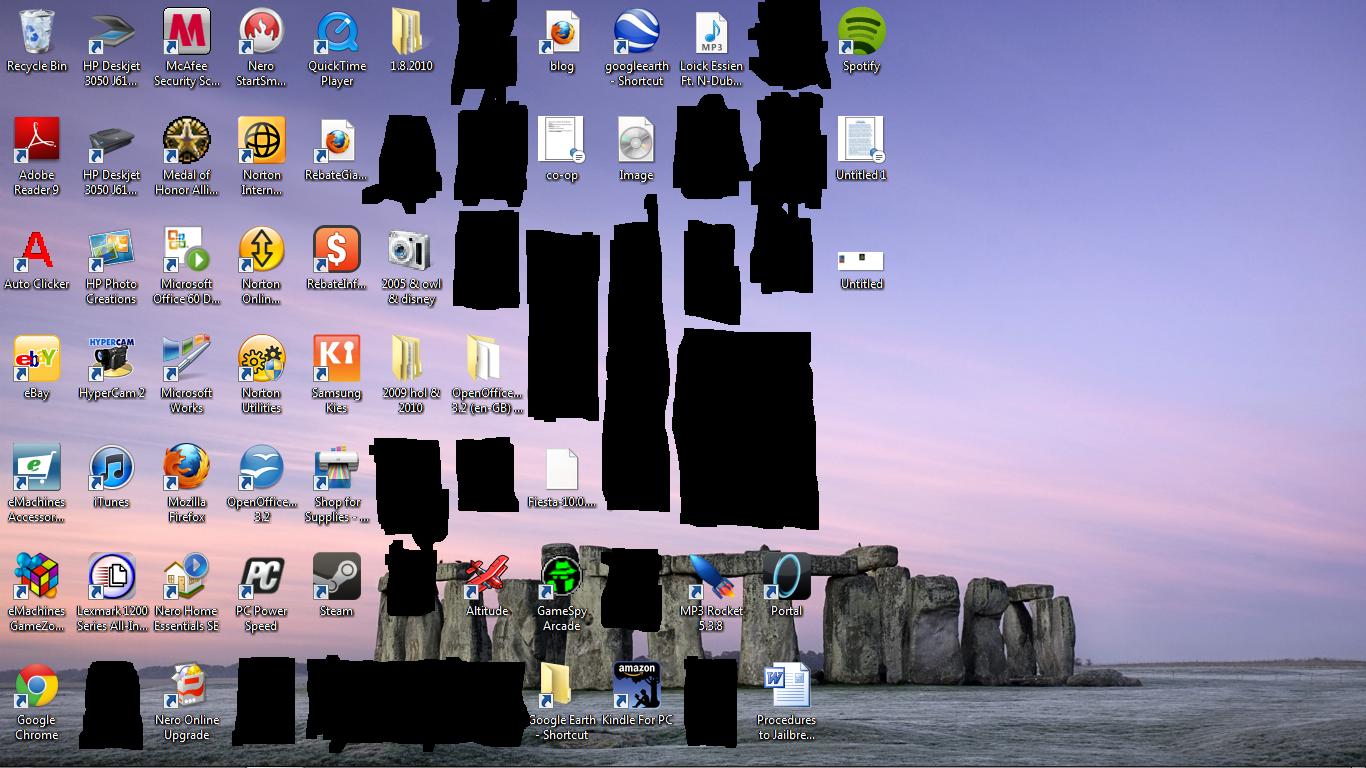Select the Untitled image thumbnail

click(861, 261)
